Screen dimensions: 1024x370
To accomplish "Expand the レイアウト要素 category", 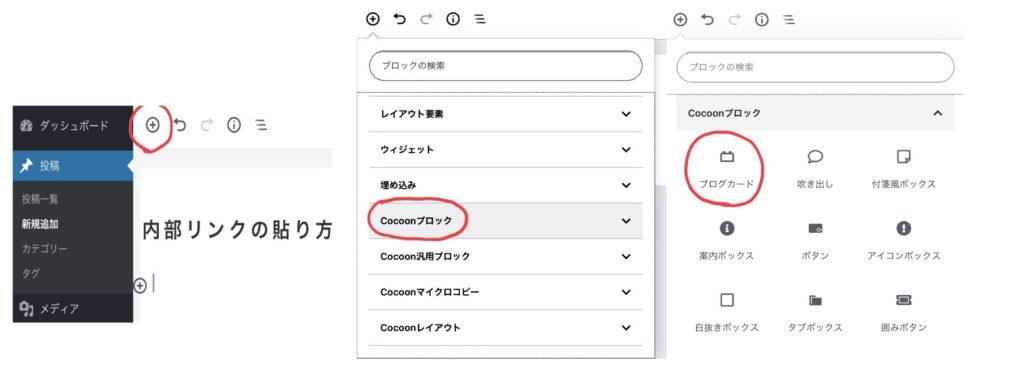I will (505, 114).
